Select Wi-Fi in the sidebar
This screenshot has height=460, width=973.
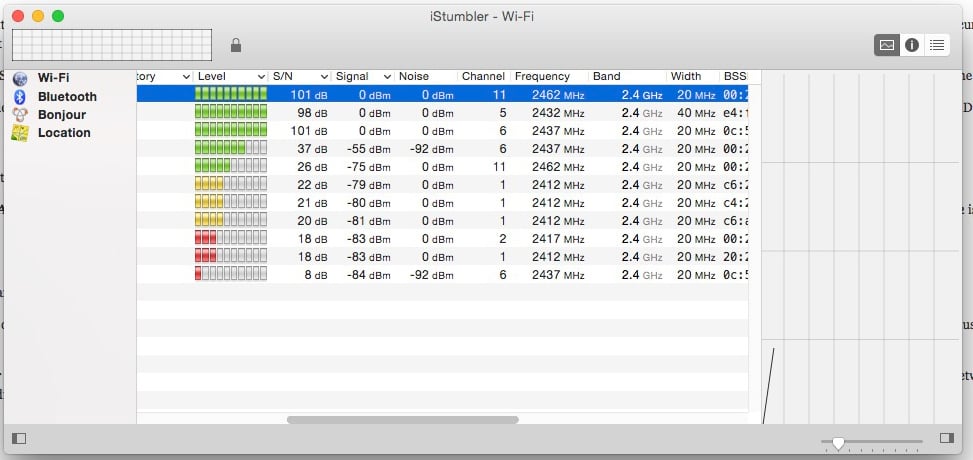pyautogui.click(x=53, y=78)
